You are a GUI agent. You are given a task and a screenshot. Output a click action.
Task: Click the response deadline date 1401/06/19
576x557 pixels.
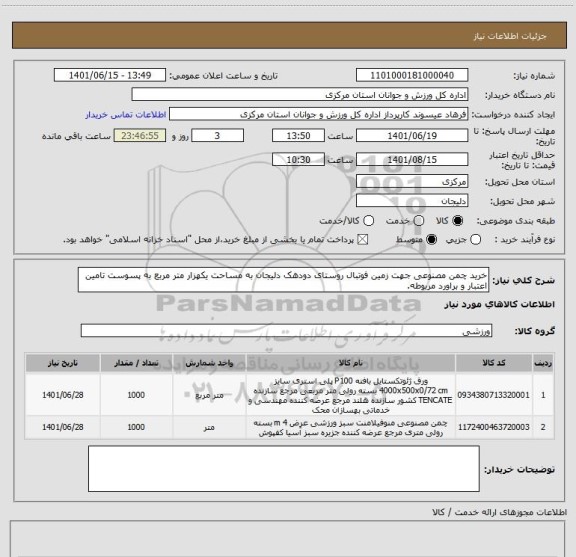point(412,136)
